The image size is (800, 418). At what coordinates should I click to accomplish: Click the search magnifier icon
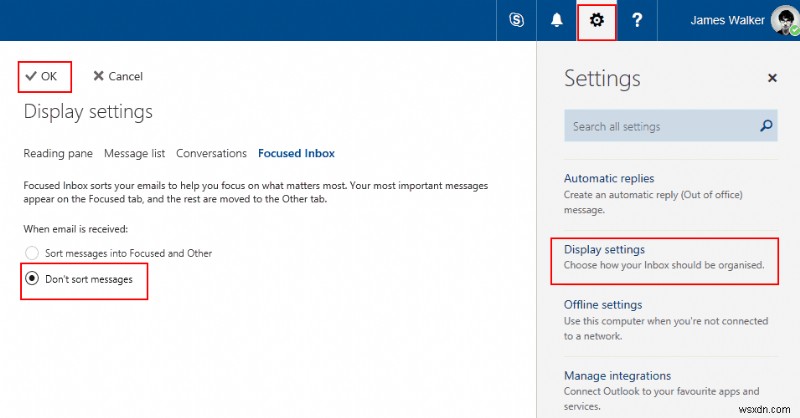click(766, 126)
